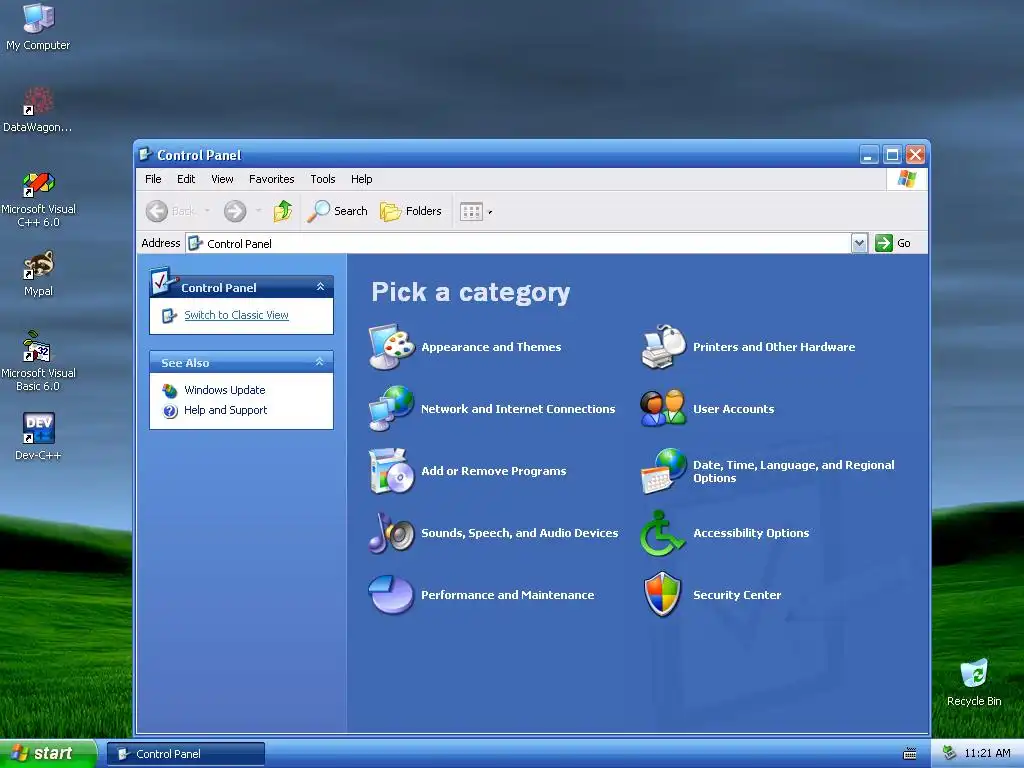Screen dimensions: 1024x768
Task: Open Sounds, Speech, and Audio Devices icon
Action: tap(391, 532)
